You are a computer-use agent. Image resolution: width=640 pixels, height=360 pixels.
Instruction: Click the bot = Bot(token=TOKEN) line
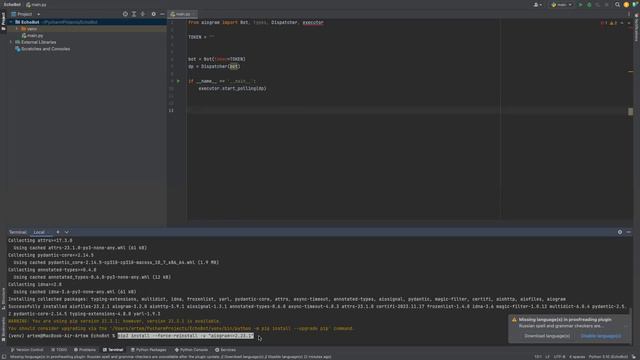click(x=217, y=59)
